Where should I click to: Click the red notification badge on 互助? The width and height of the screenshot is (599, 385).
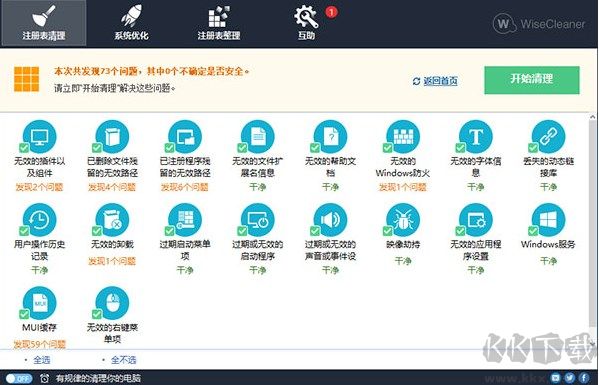(x=331, y=12)
